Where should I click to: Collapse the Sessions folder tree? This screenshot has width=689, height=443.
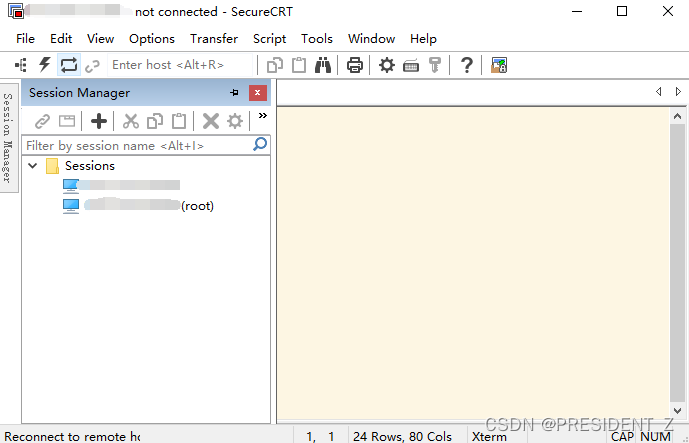[x=33, y=166]
